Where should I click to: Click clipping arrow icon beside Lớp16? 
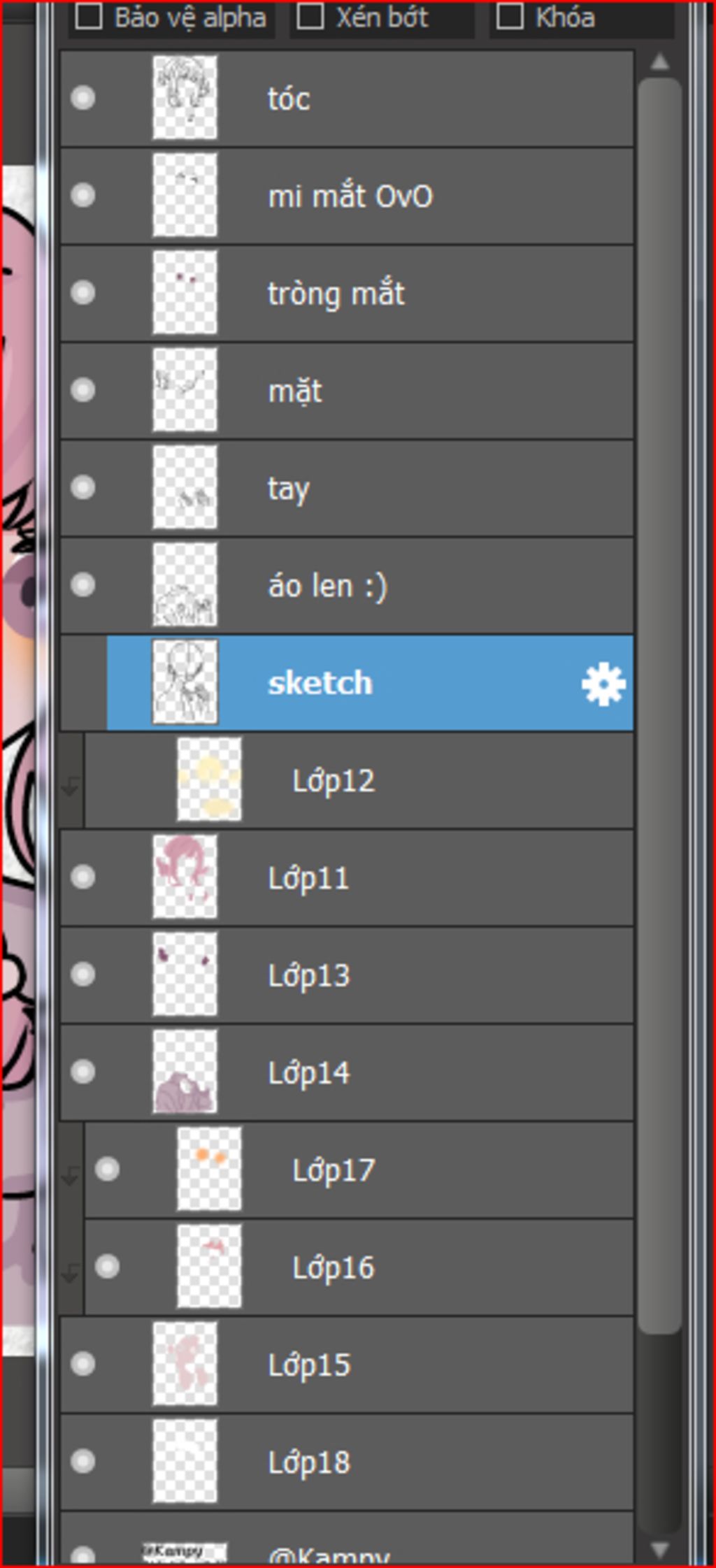tap(71, 1273)
